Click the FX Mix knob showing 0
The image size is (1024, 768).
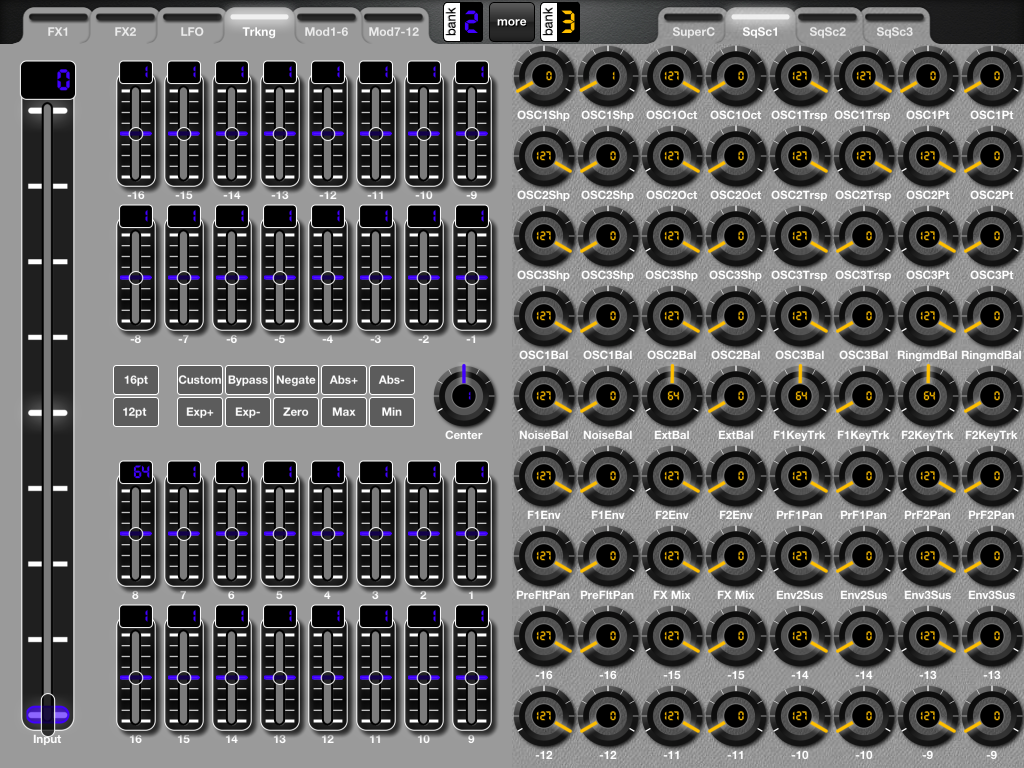(735, 556)
